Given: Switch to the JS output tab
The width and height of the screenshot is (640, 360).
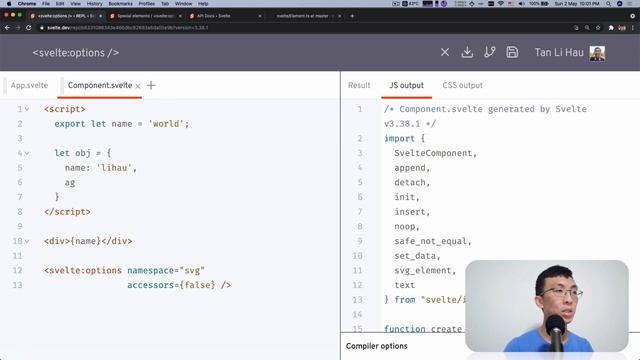Looking at the screenshot, I should (406, 85).
